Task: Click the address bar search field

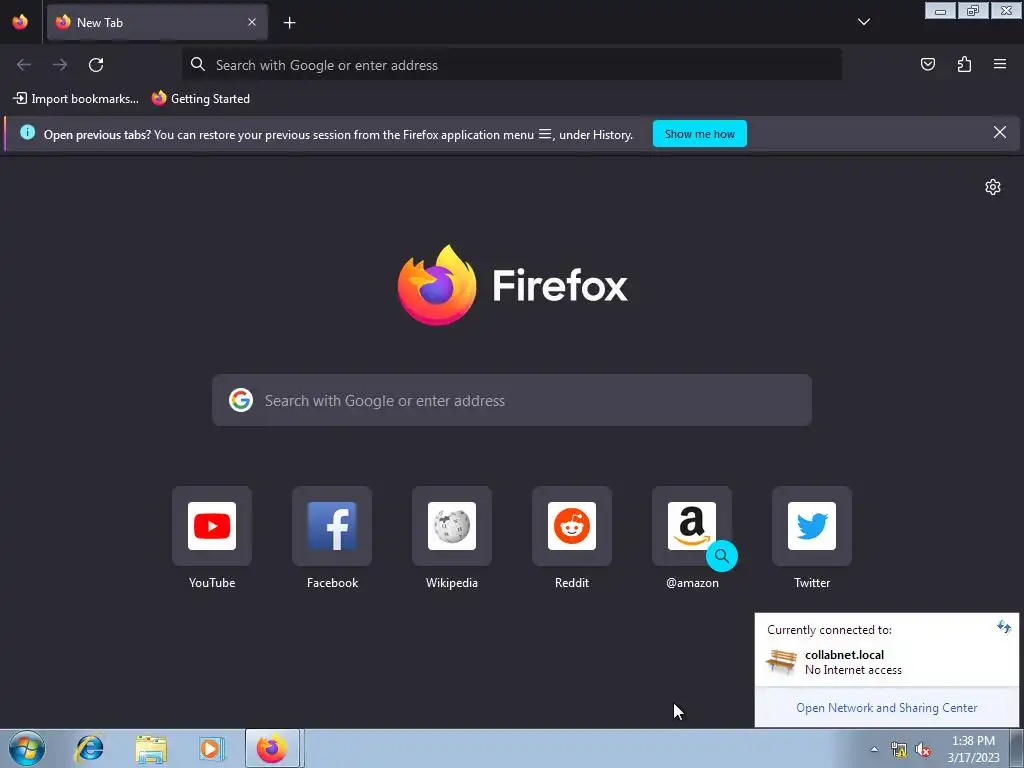Action: [x=511, y=65]
